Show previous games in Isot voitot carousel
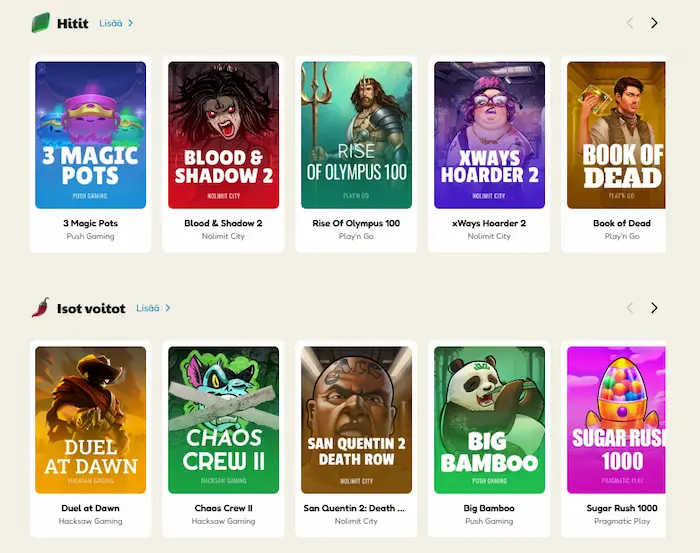 (x=630, y=308)
